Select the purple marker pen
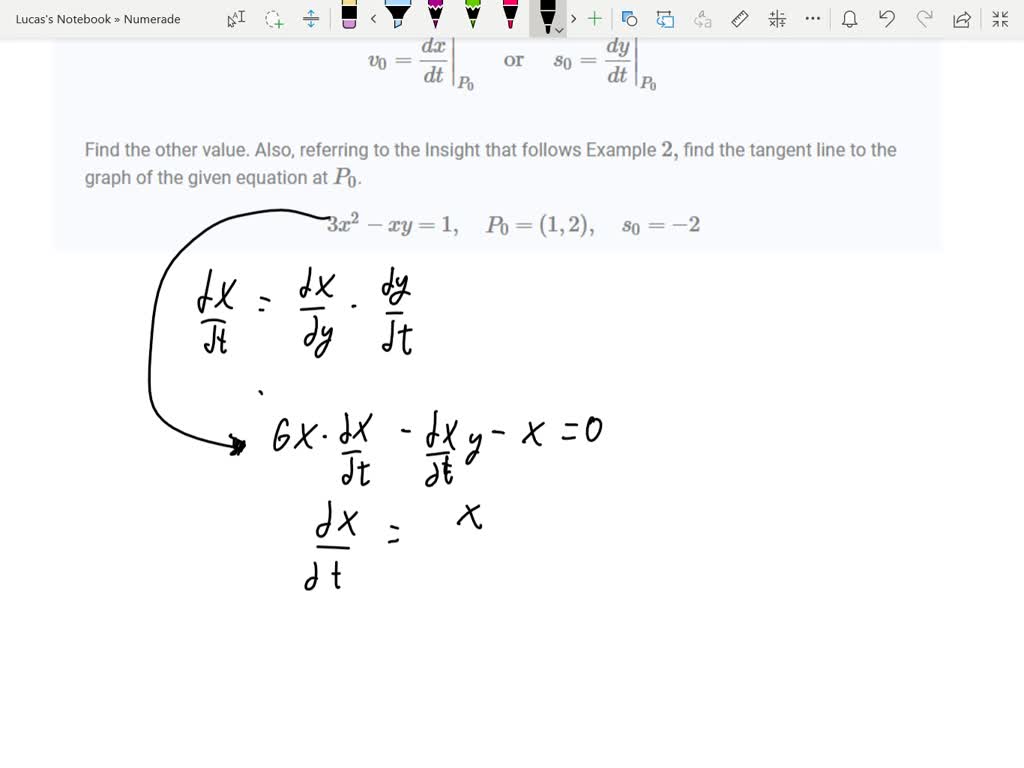The width and height of the screenshot is (1024, 768). click(435, 17)
